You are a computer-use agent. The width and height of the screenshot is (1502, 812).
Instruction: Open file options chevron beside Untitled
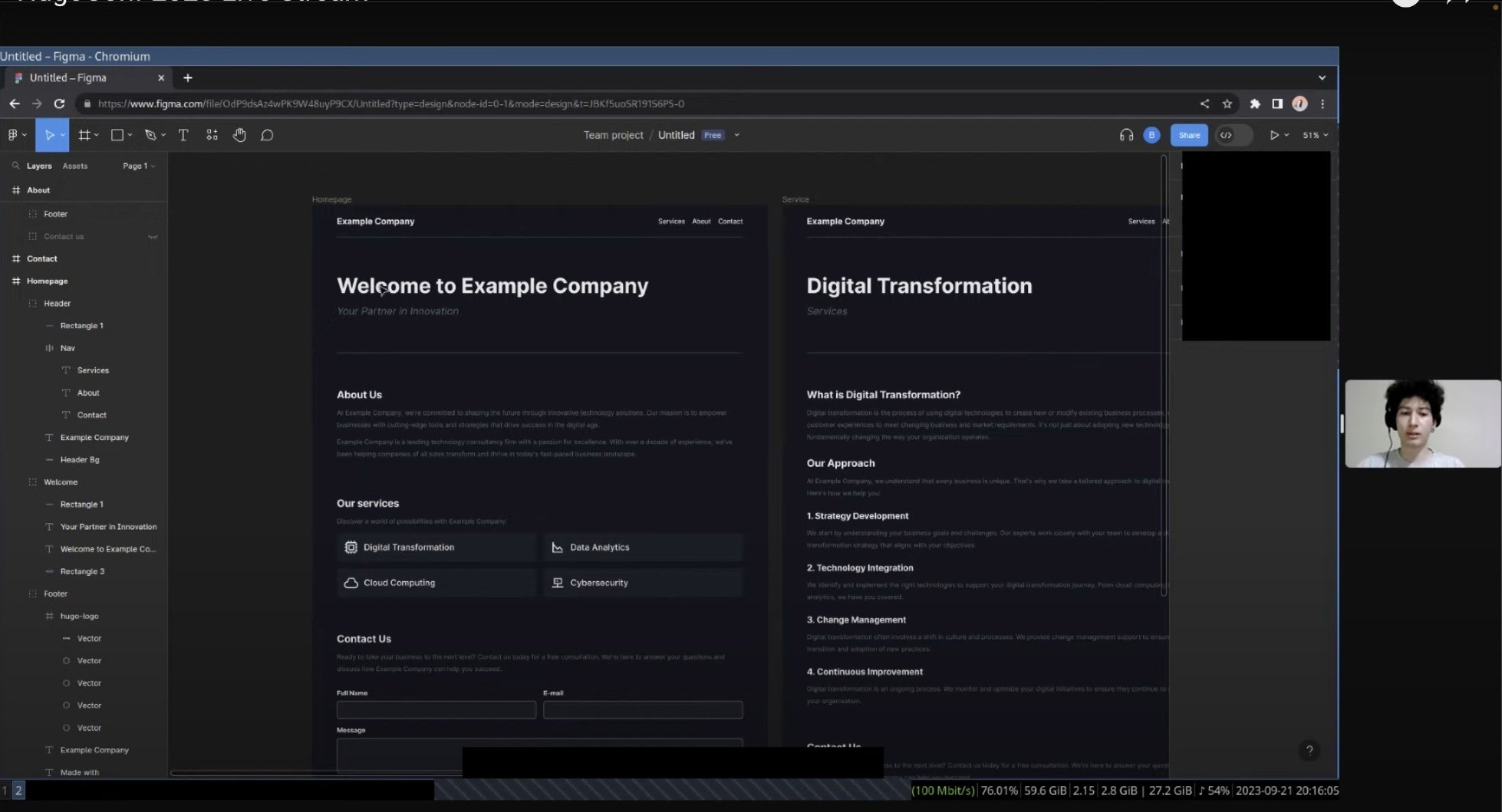pos(736,135)
